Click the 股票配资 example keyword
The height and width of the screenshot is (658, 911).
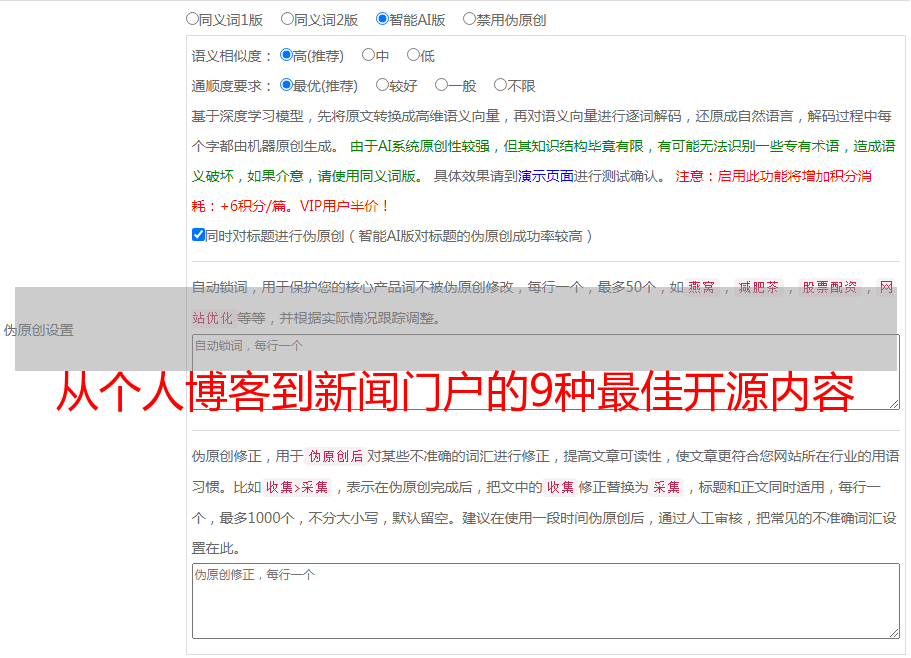tap(830, 287)
